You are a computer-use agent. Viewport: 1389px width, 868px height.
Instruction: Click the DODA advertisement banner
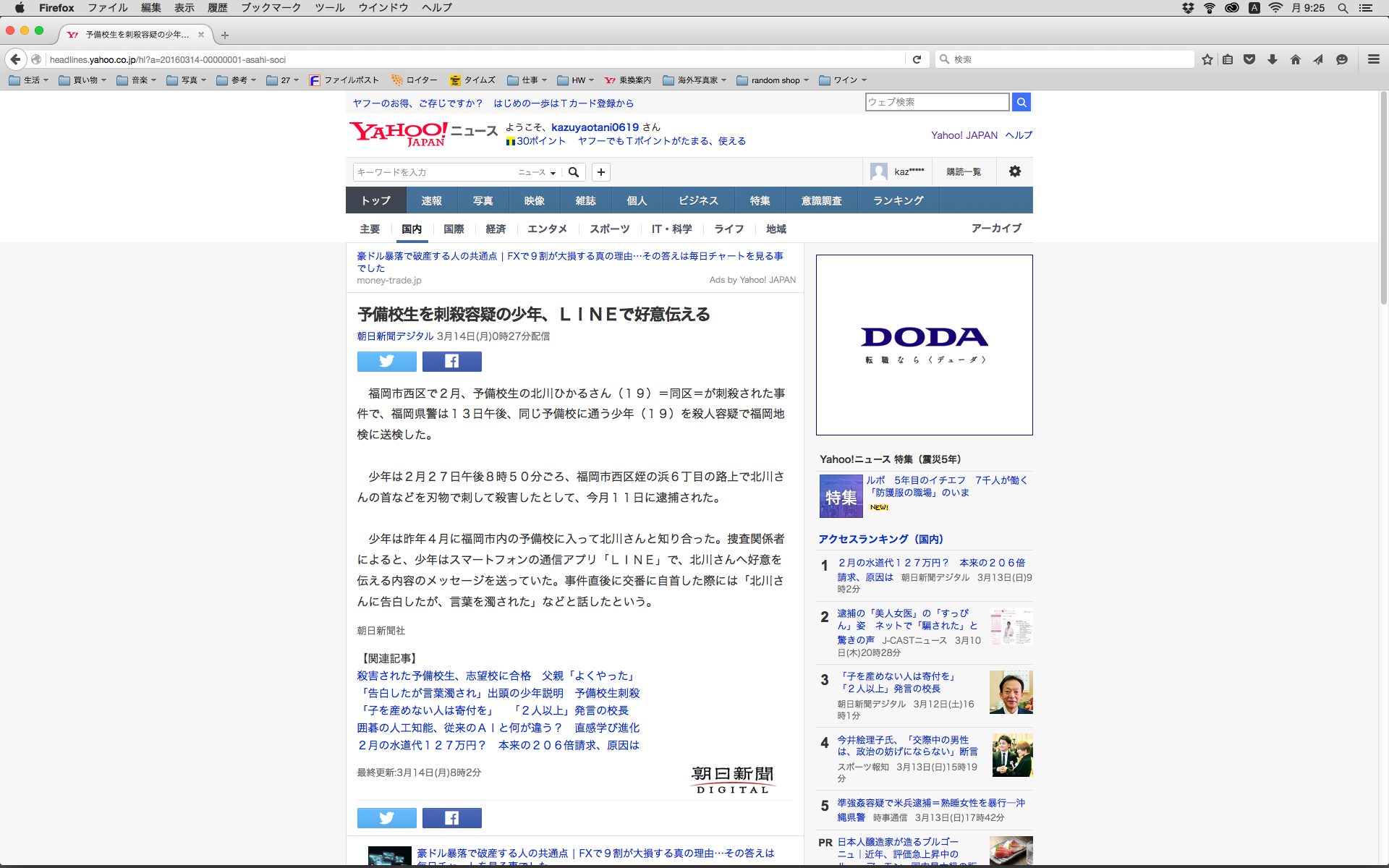(924, 345)
